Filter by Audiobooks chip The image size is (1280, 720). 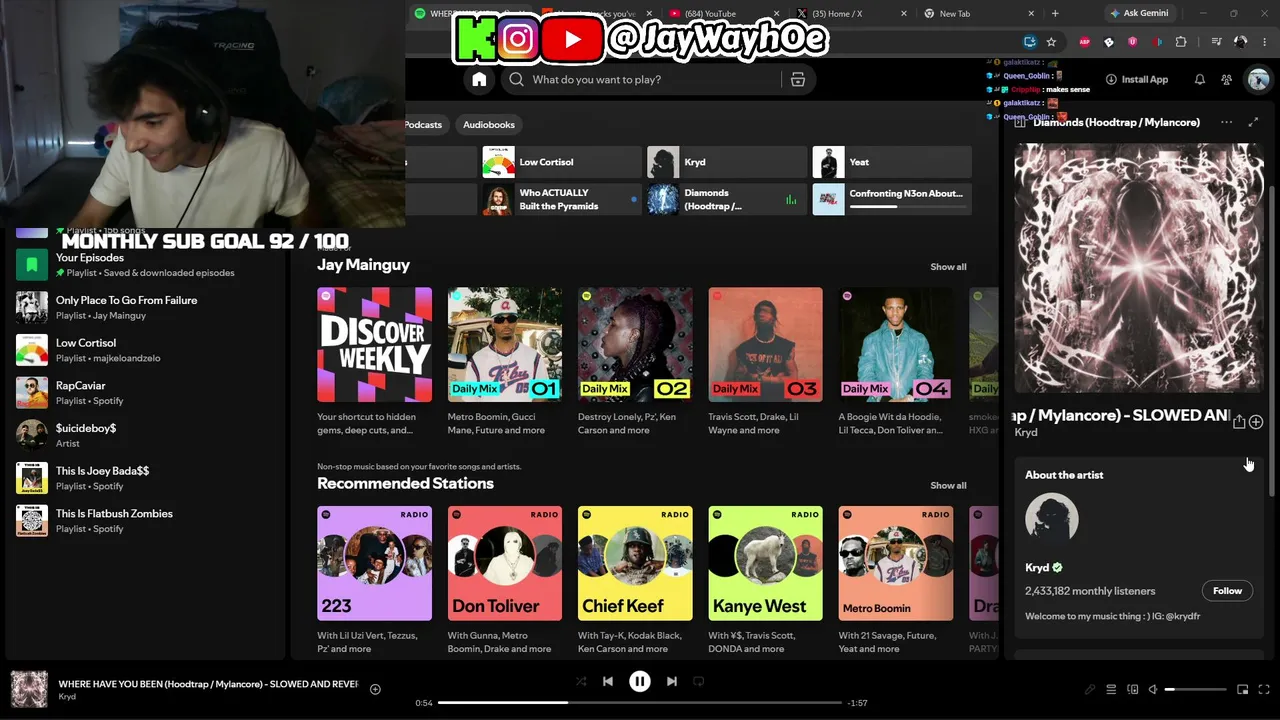tap(489, 125)
